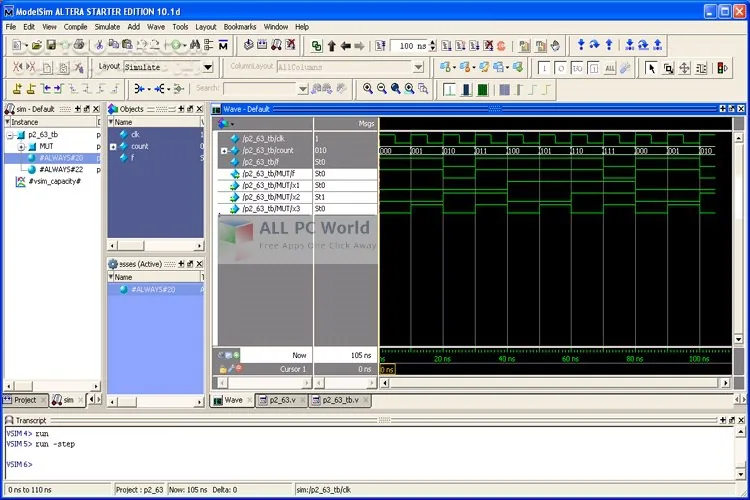The height and width of the screenshot is (500, 750).
Task: Click the Zoom In magnifier icon
Action: point(367,88)
